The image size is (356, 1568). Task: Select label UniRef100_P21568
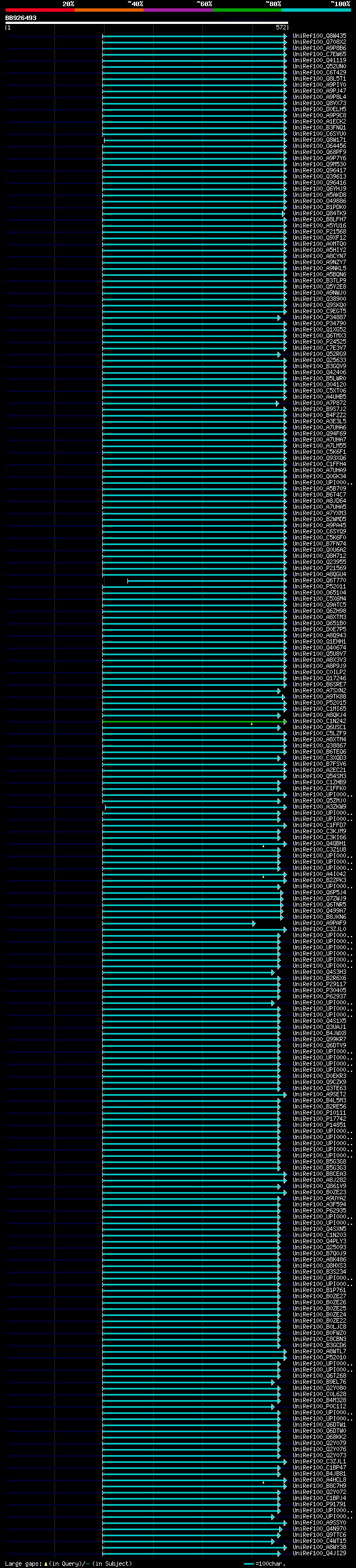click(319, 231)
